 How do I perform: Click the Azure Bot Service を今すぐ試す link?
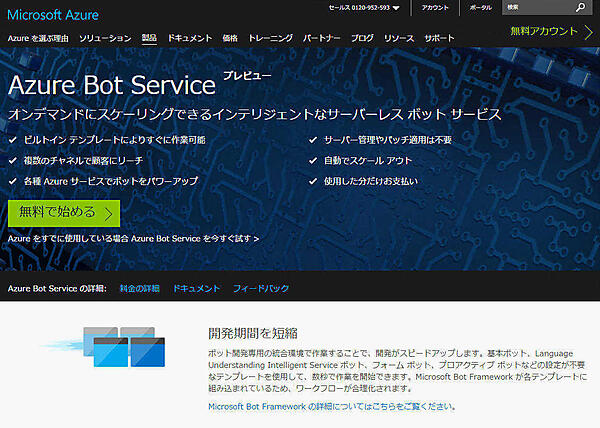point(195,239)
